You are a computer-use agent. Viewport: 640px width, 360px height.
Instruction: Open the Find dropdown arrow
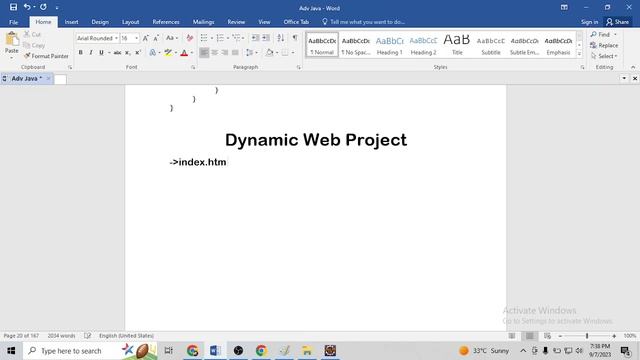(616, 34)
